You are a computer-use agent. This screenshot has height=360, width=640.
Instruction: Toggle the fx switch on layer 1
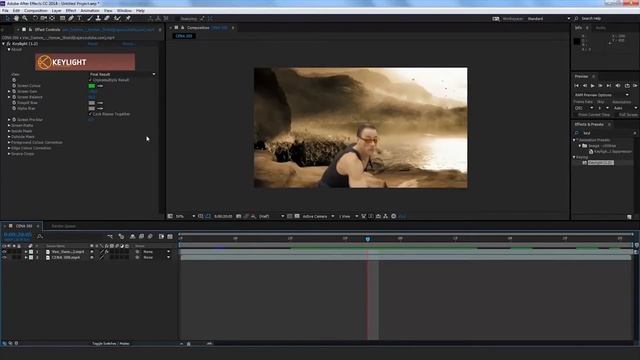(x=107, y=252)
